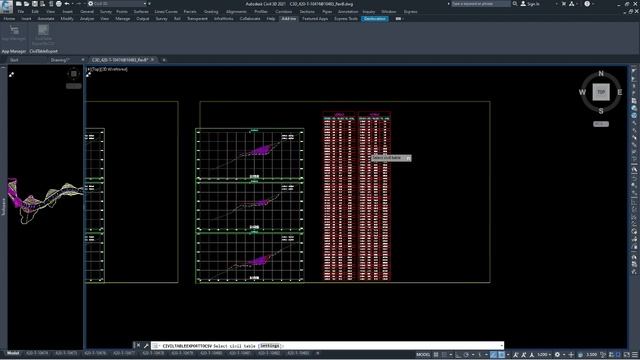Switch to the Annotate ribbon tab
Screen dimensions: 640x360
pos(46,19)
